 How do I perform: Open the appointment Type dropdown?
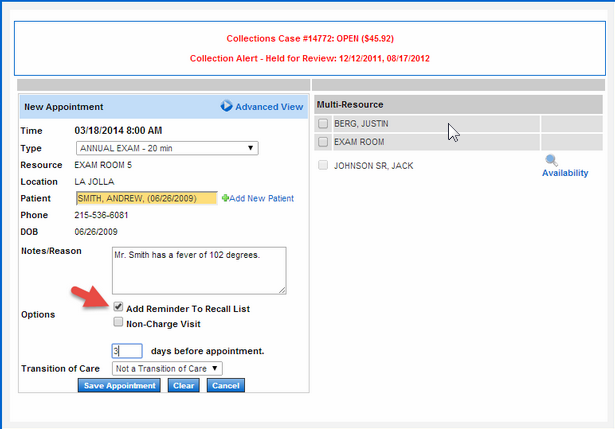(x=167, y=148)
